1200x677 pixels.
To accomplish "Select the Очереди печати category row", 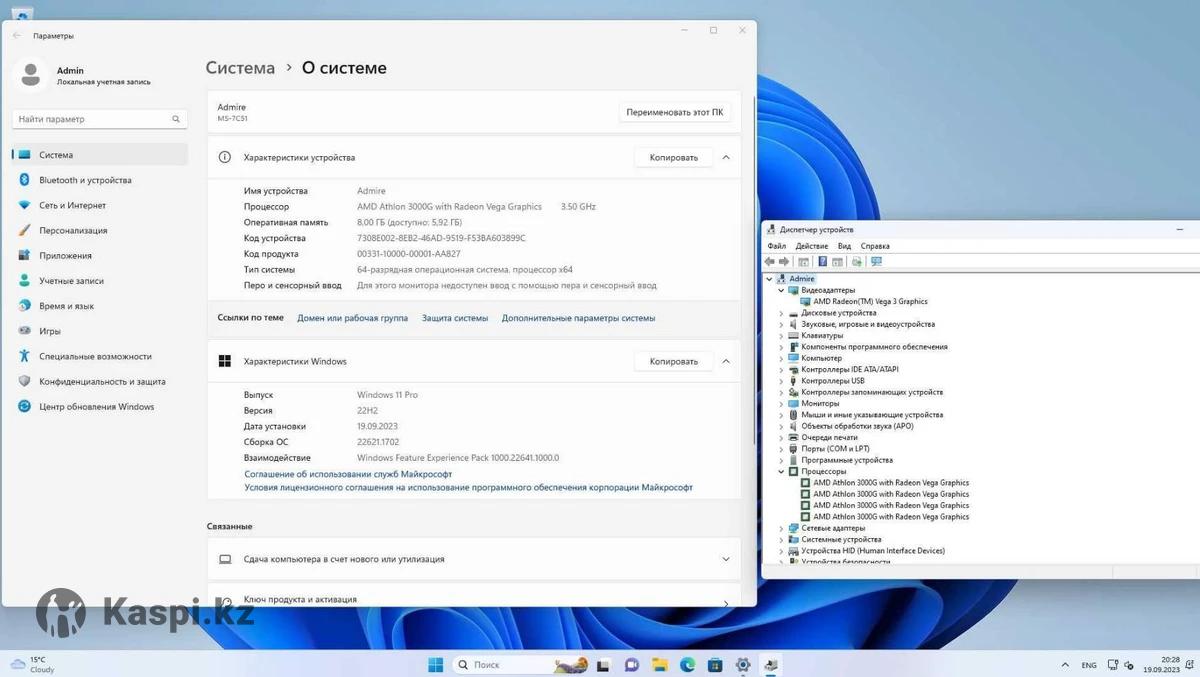I will point(829,437).
